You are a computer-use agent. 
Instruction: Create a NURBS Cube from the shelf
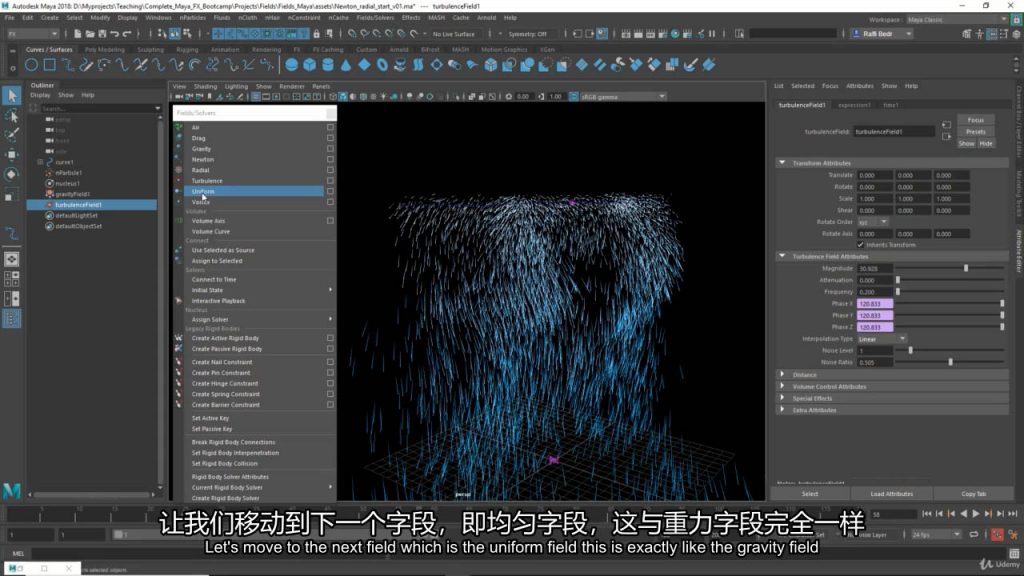tap(310, 65)
